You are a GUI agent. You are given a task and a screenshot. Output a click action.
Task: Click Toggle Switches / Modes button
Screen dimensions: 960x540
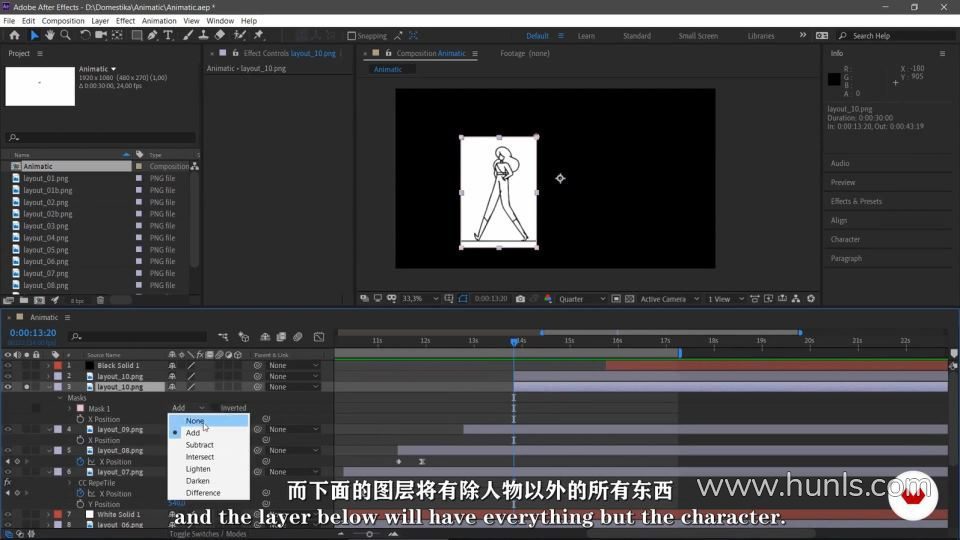(x=208, y=534)
